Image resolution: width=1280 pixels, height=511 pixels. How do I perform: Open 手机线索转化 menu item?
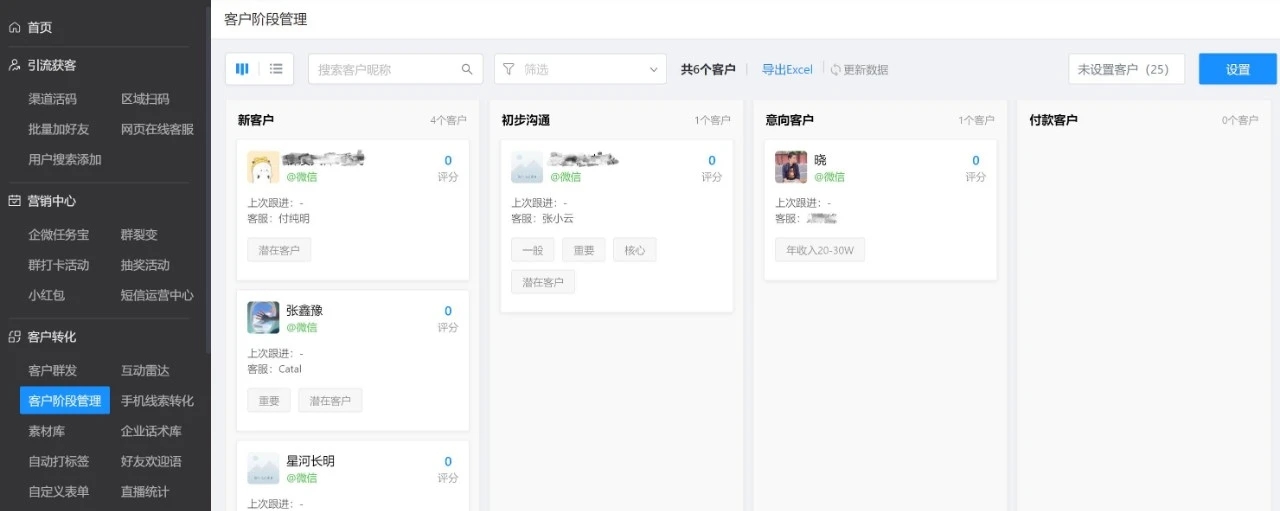[x=157, y=401]
